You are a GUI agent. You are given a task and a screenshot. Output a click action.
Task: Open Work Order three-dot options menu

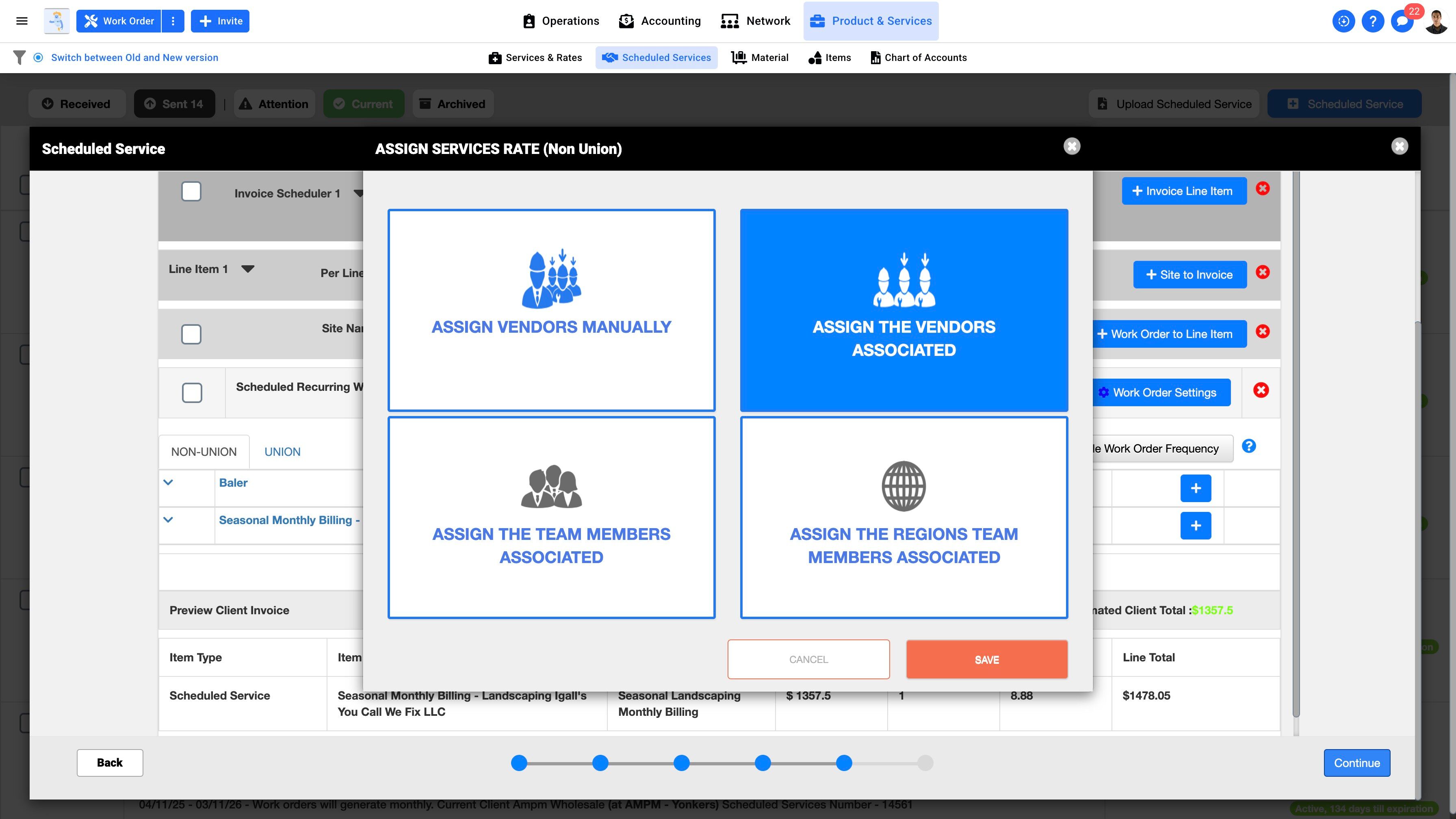click(173, 22)
